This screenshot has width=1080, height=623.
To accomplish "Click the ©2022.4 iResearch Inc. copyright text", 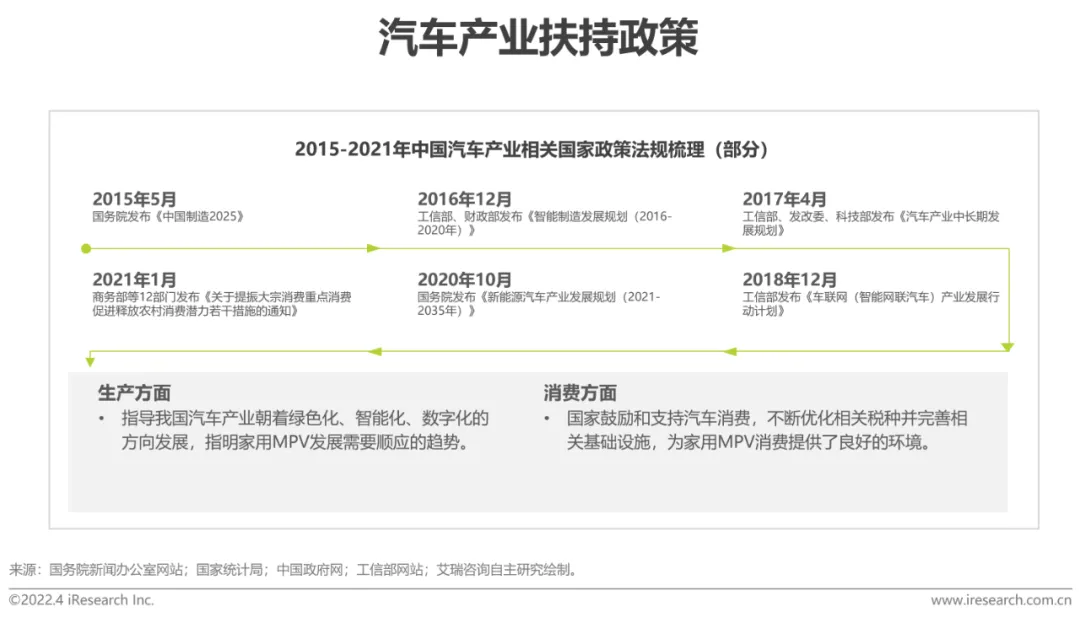I will point(81,600).
